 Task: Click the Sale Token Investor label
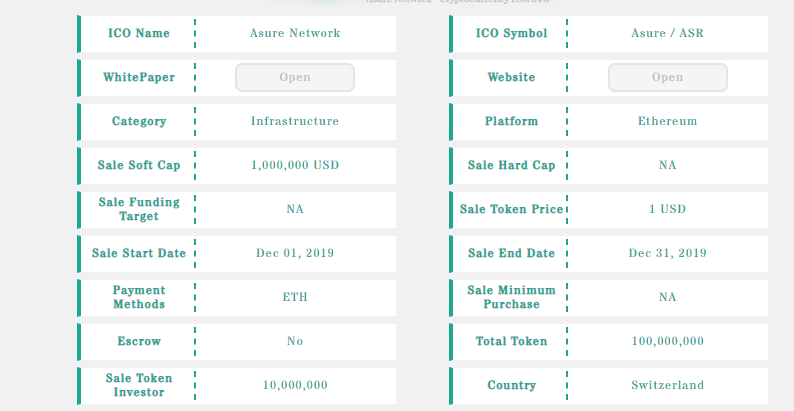[139, 385]
